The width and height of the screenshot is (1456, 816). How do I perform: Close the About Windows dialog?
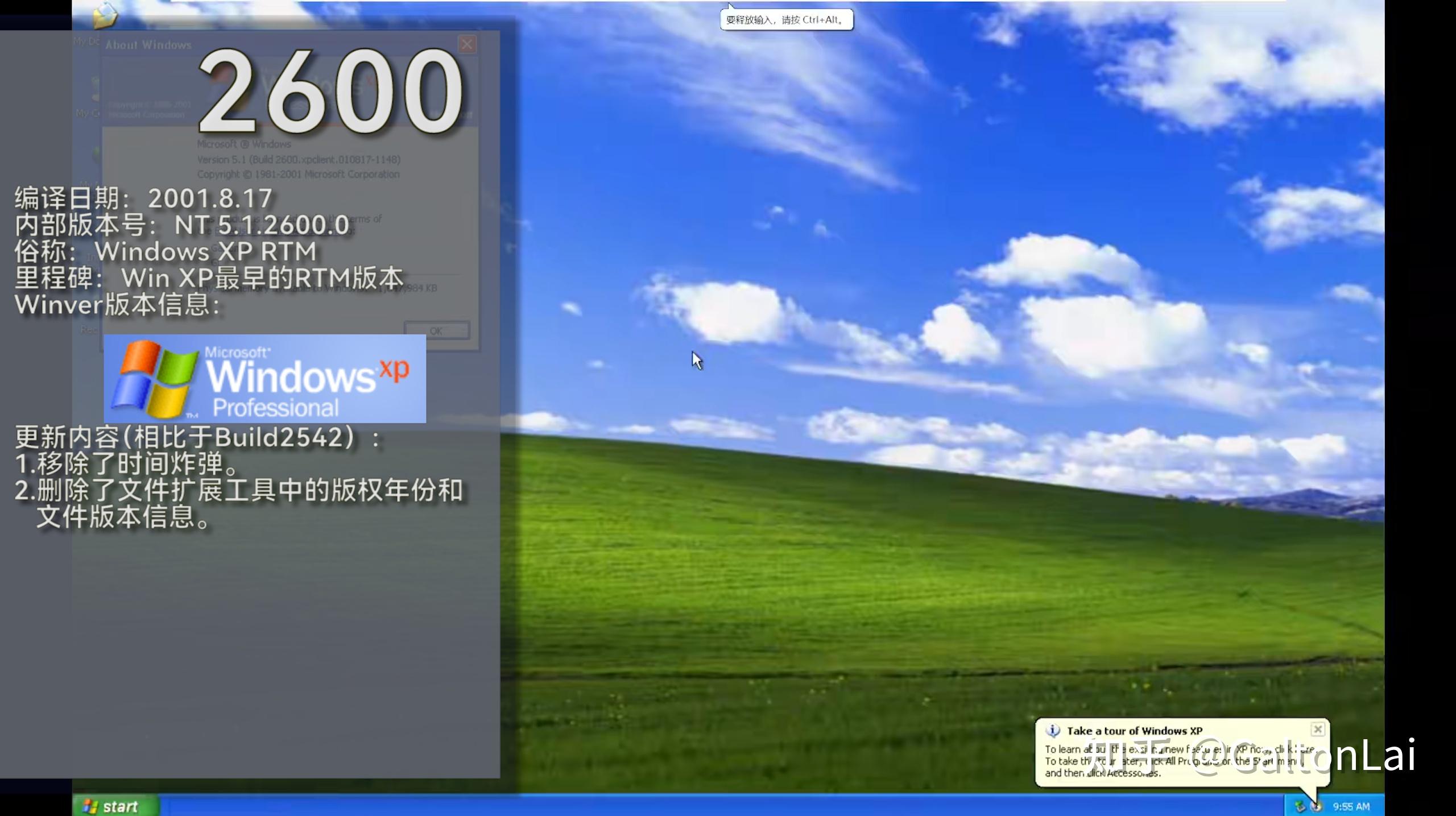[x=467, y=44]
